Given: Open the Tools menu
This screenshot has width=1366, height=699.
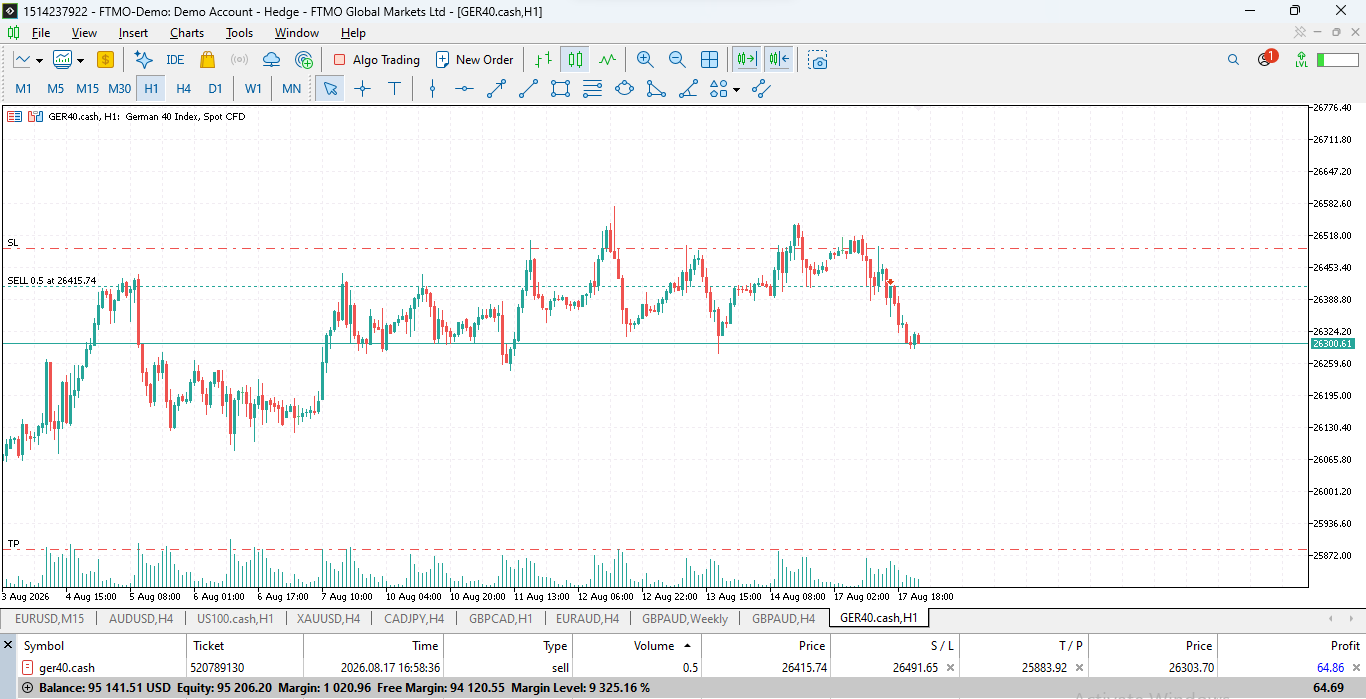Looking at the screenshot, I should [x=239, y=33].
